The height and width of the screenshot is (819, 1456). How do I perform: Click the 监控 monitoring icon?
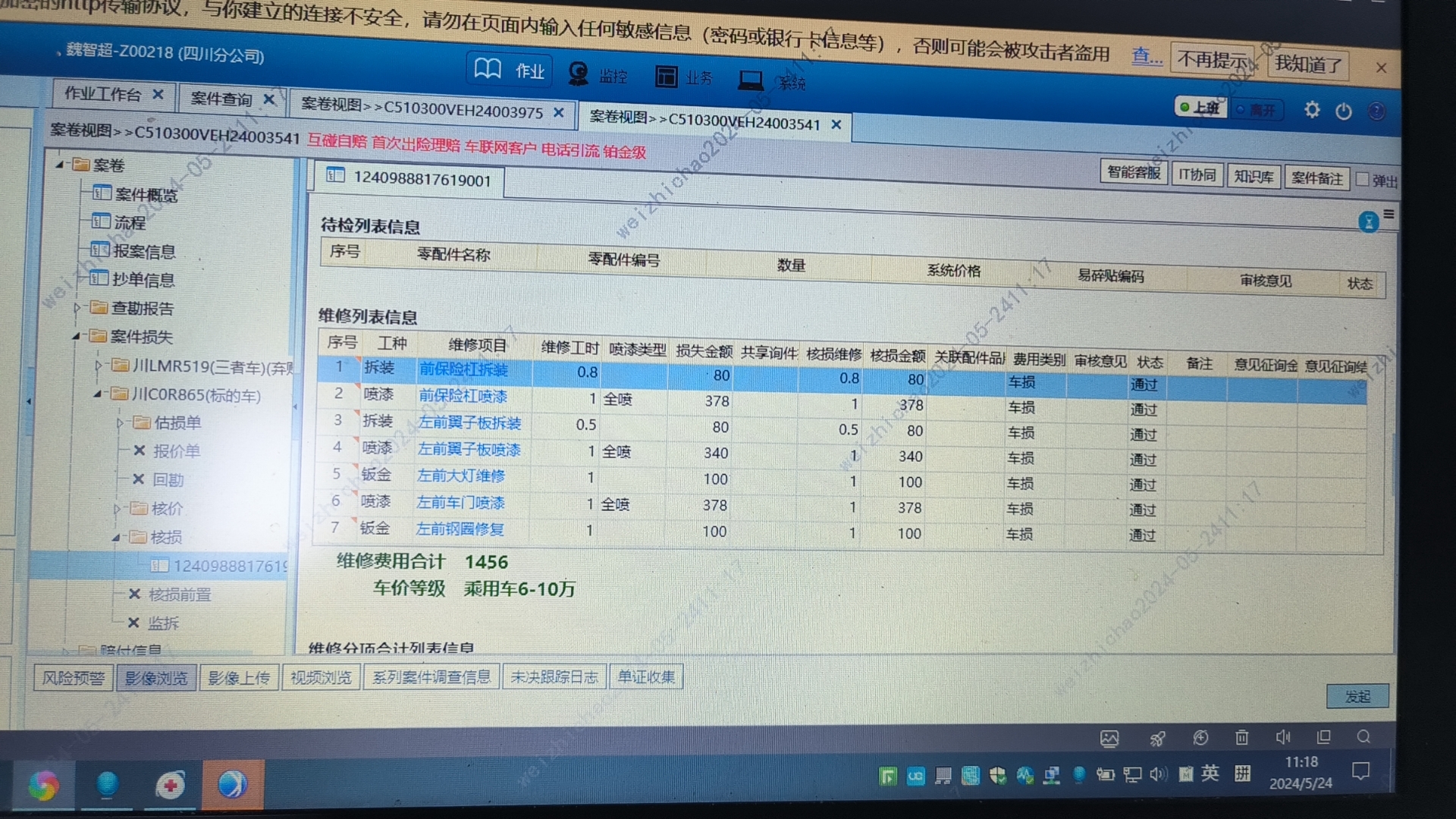(580, 74)
